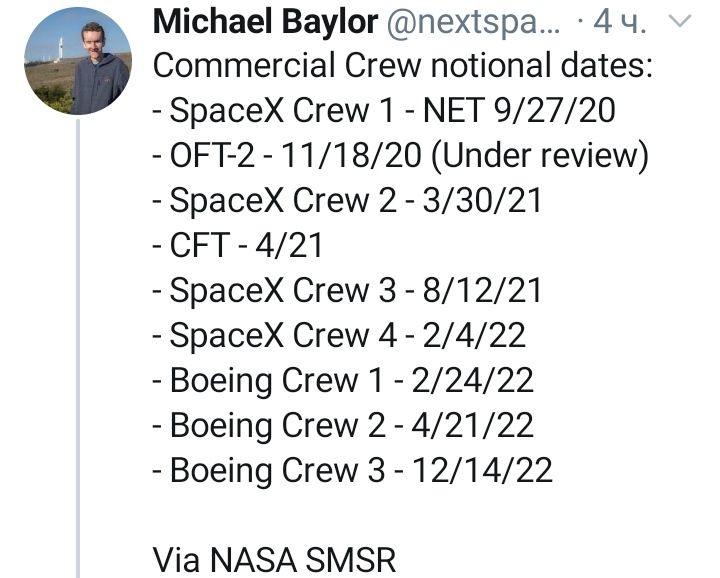Click the vertical thread connector line
Viewport: 720px width, 578px height.
coord(78,348)
